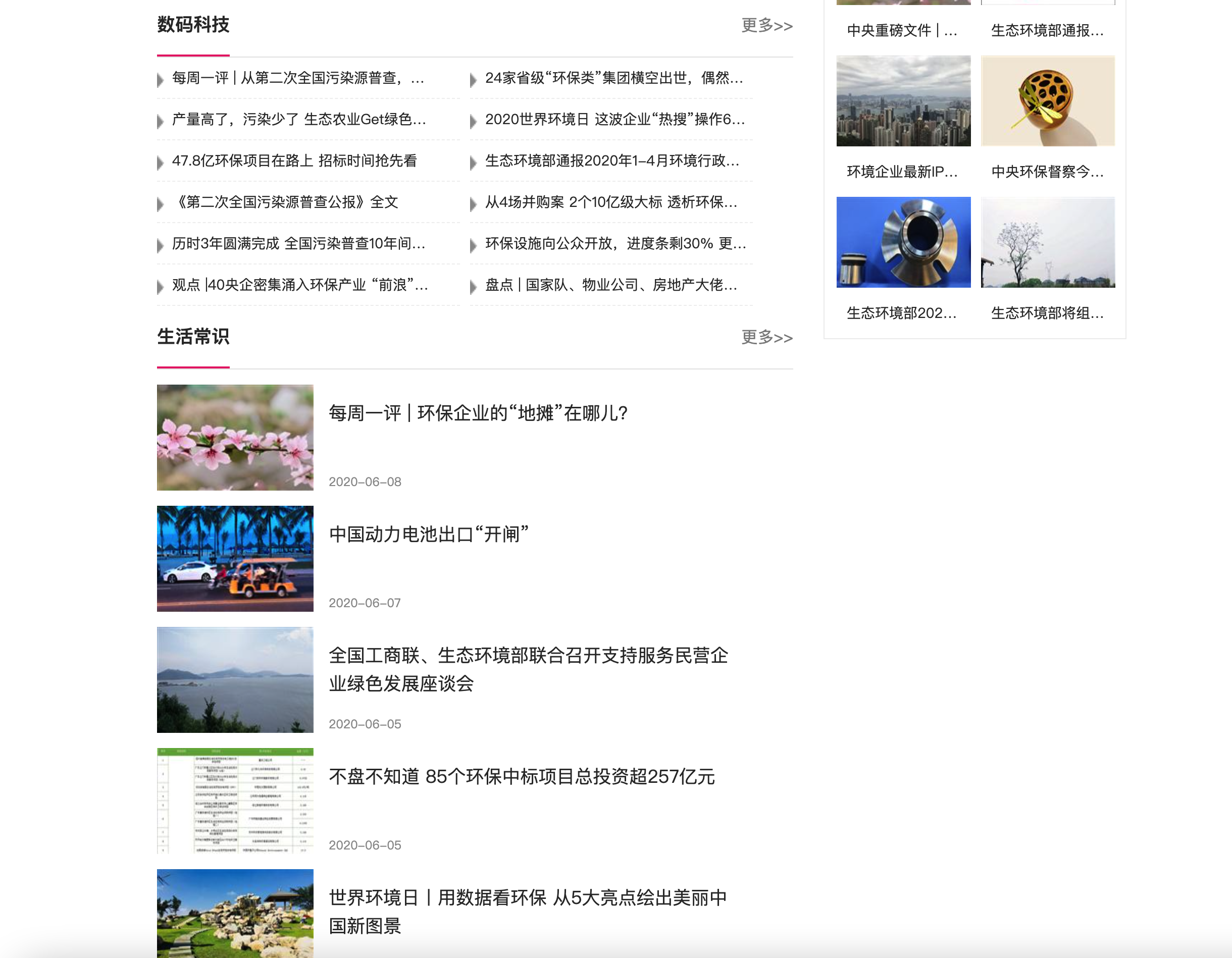Click the date 2020-06-07
The height and width of the screenshot is (958, 1232).
click(x=365, y=603)
